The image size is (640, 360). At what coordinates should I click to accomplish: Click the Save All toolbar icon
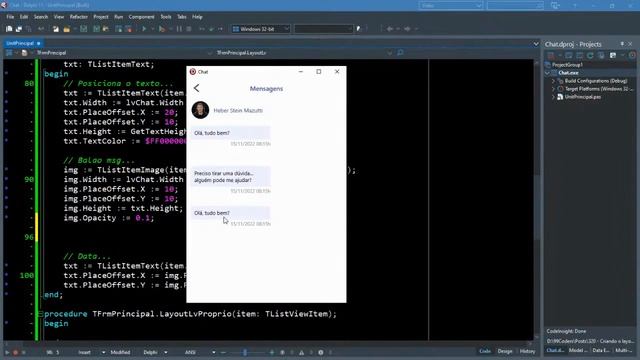pos(96,29)
